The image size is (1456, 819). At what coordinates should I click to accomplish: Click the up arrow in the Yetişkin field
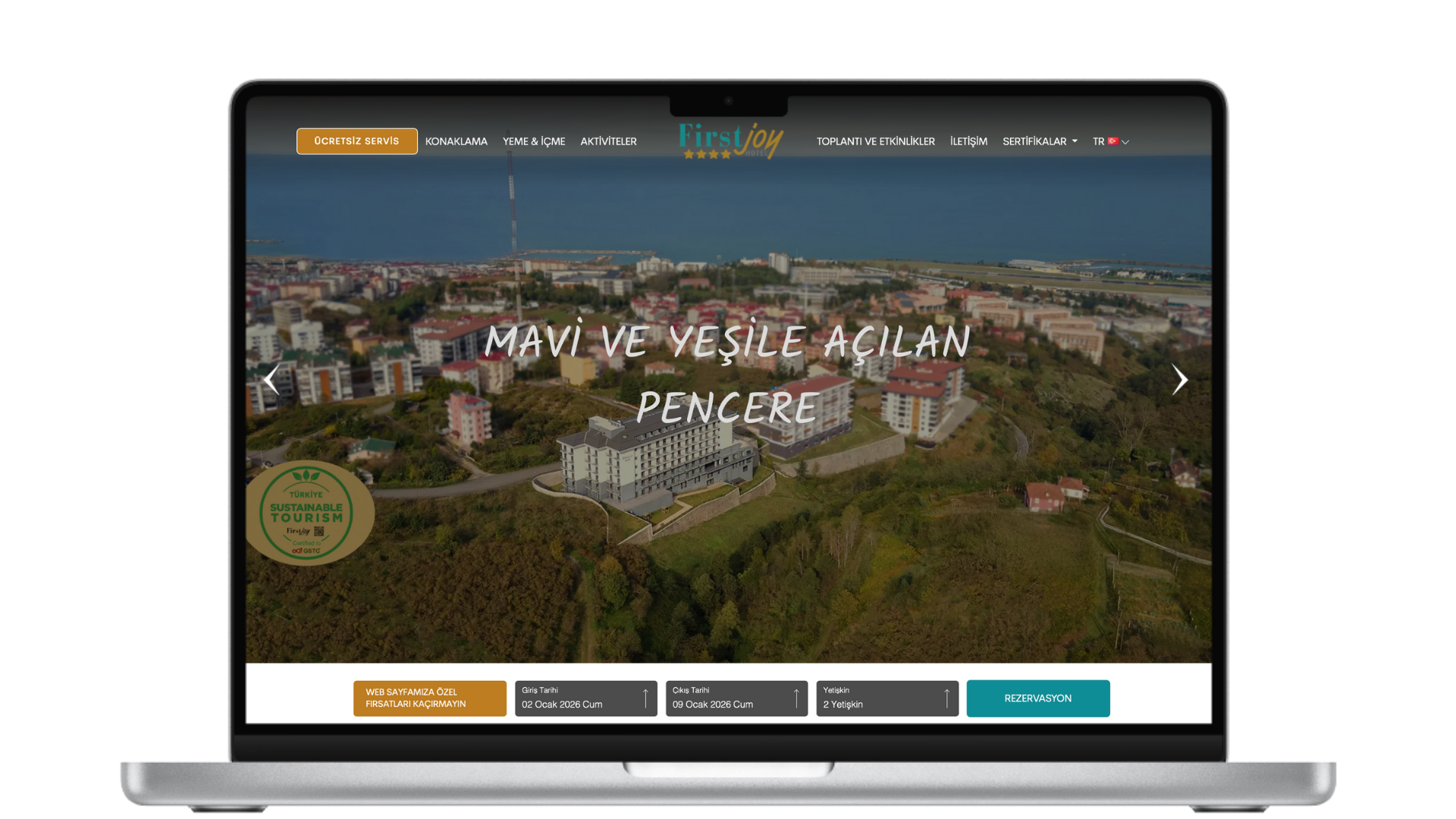click(946, 698)
